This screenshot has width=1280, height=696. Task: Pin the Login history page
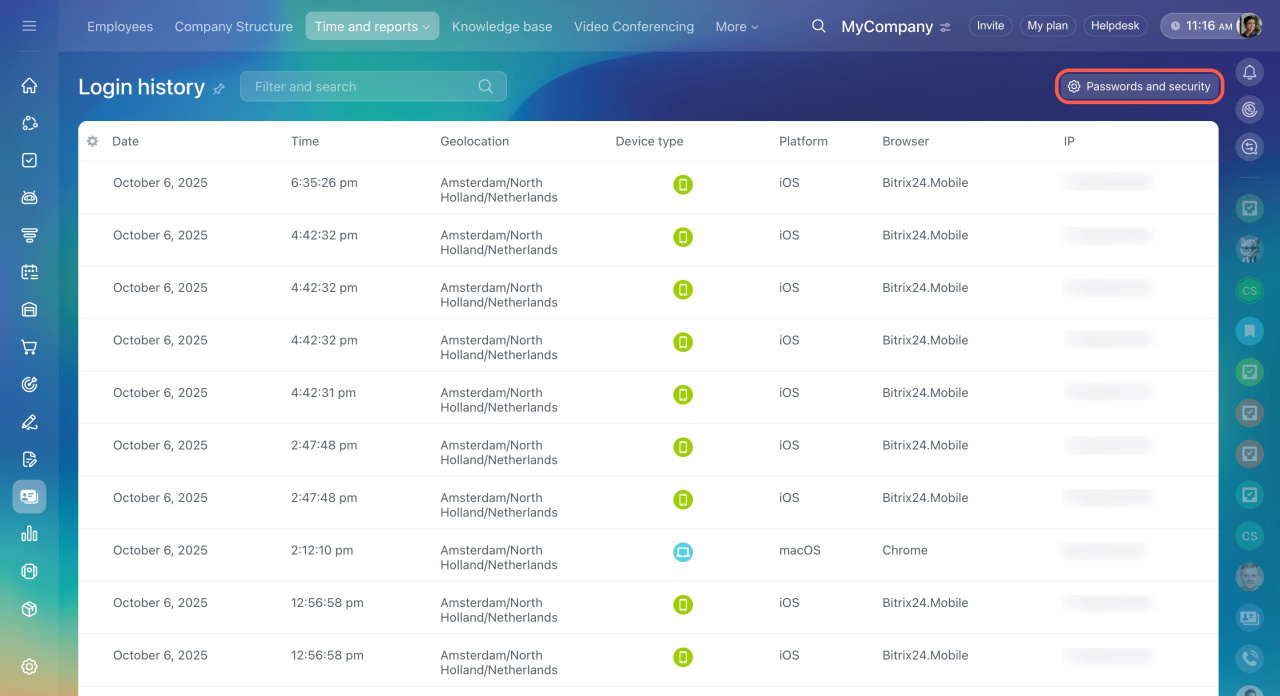[x=219, y=89]
